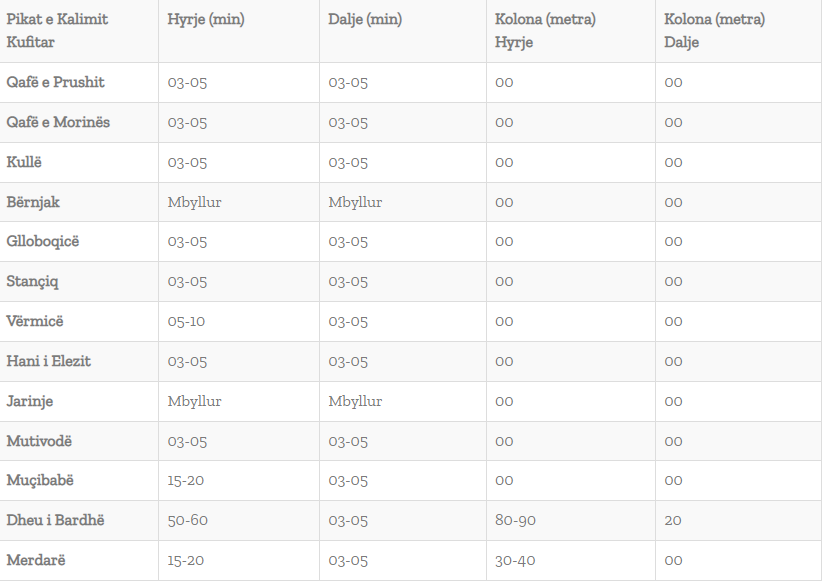Viewport: 822px width, 583px height.
Task: Click the Kolona (metra) Dalje header
Action: coord(714,31)
